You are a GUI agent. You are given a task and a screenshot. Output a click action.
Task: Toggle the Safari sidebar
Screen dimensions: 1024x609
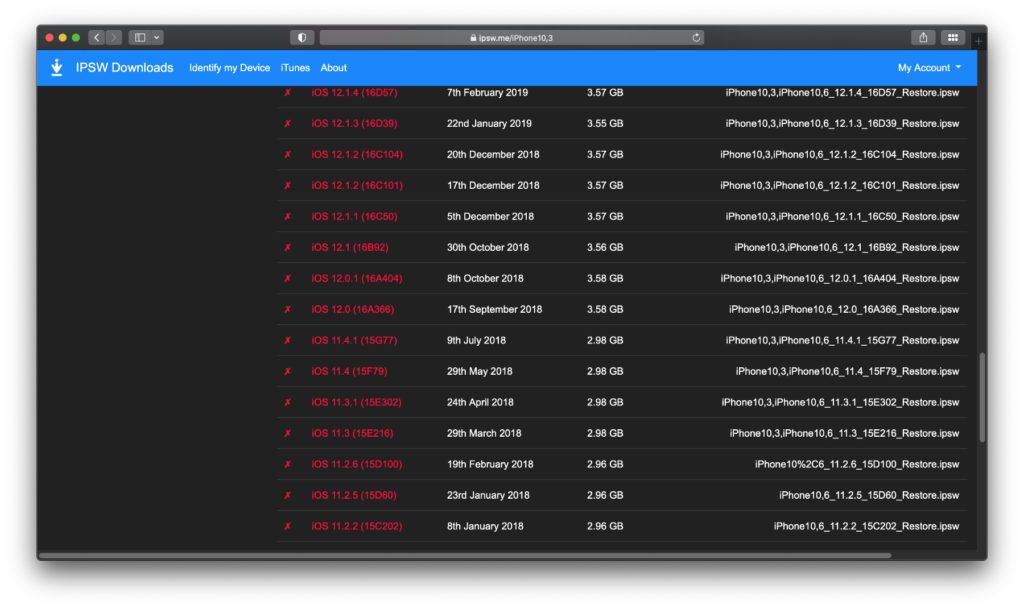pos(140,38)
